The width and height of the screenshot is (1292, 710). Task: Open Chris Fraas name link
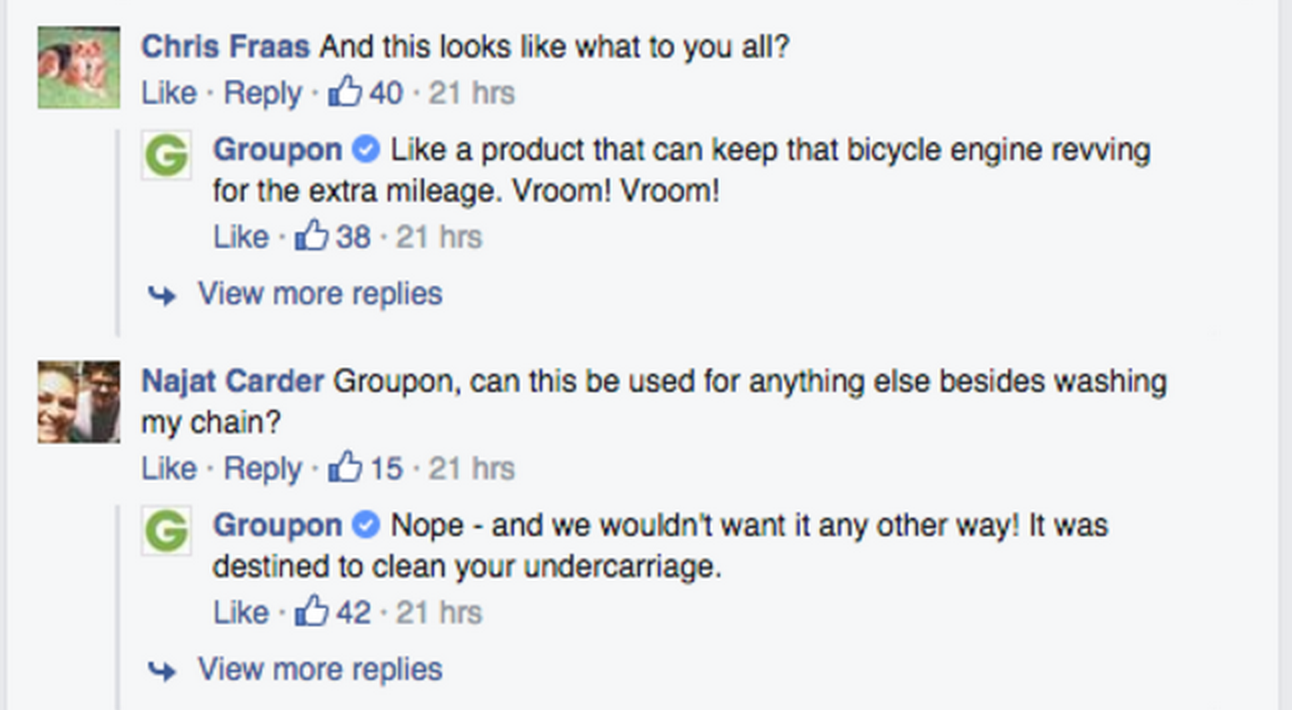click(225, 47)
